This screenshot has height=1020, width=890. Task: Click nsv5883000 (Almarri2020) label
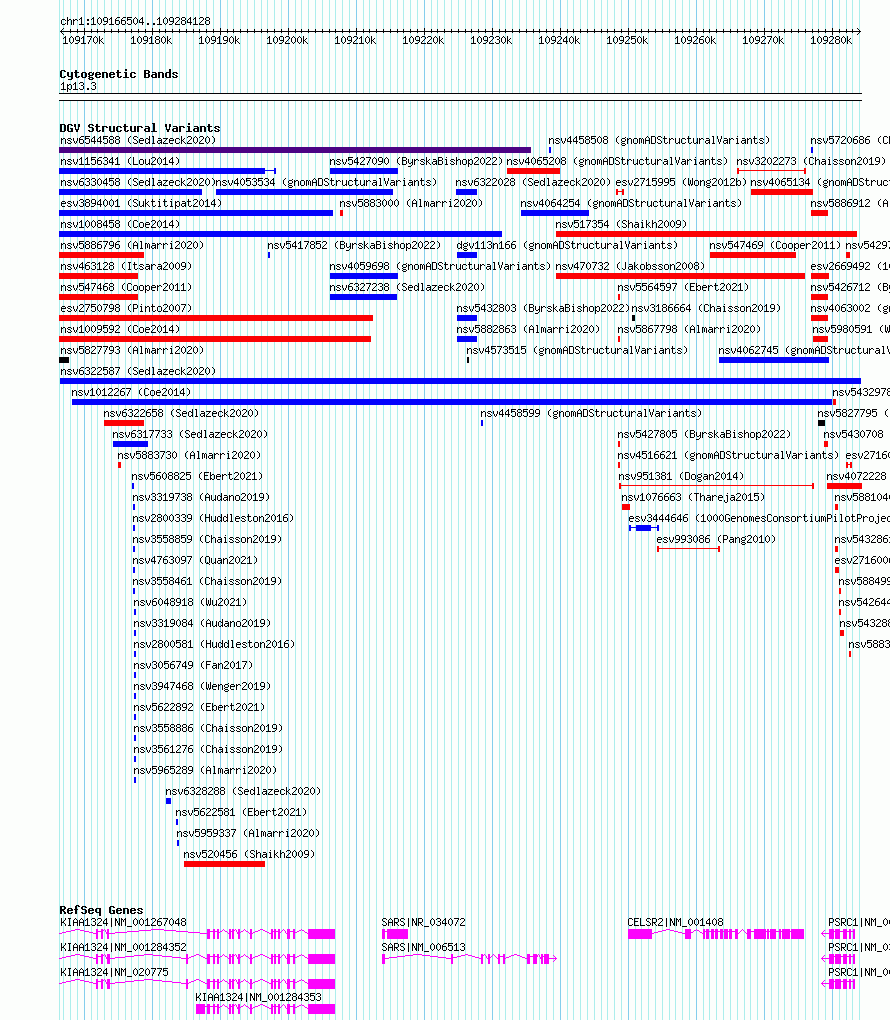tap(411, 204)
